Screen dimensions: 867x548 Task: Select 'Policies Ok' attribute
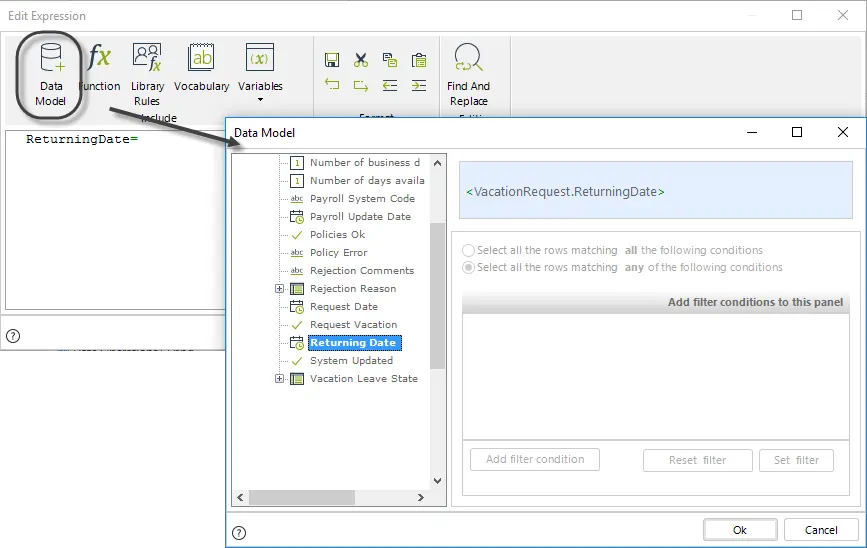point(337,234)
